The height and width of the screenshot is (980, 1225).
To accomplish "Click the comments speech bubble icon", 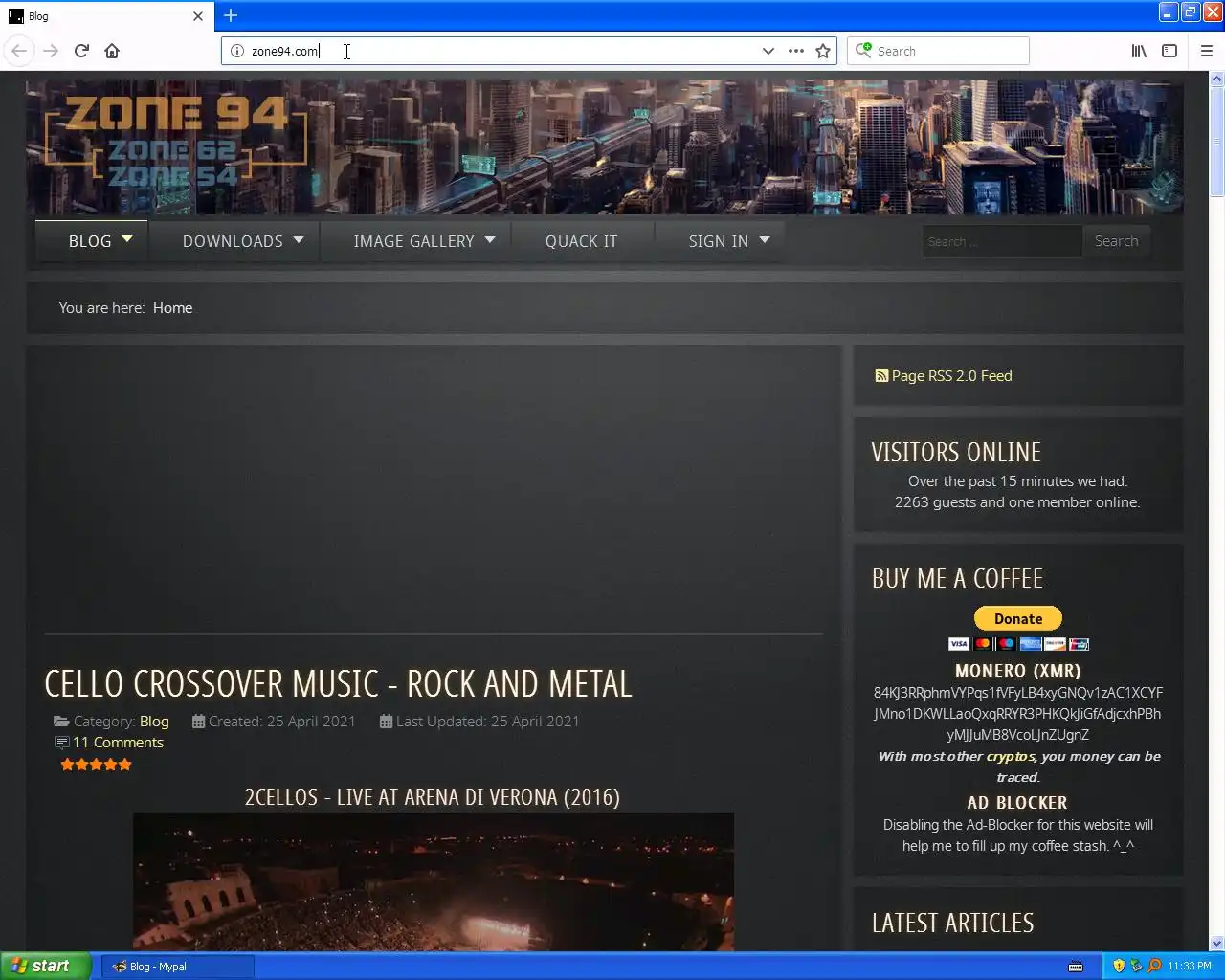I will point(62,743).
